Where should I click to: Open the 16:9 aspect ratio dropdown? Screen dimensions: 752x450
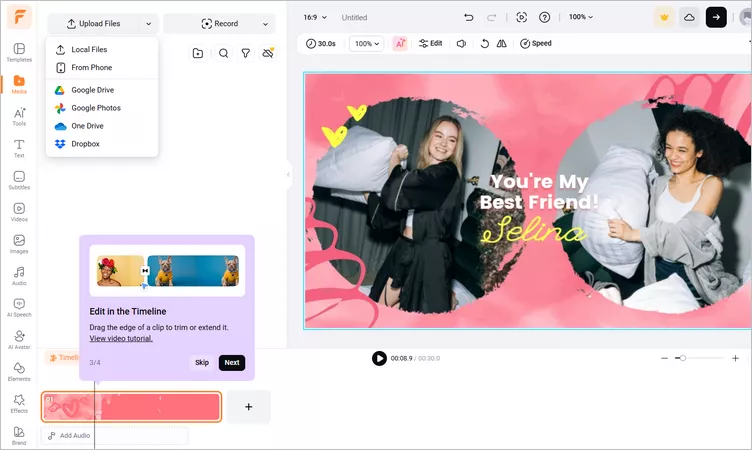[x=315, y=17]
